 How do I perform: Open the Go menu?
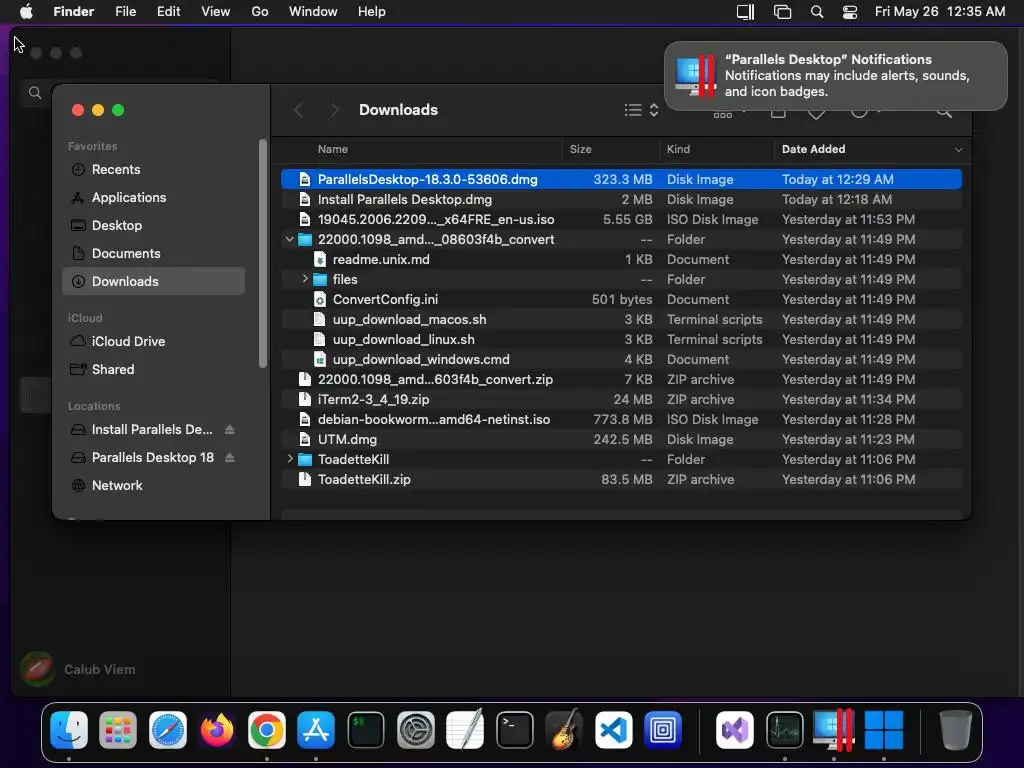coord(260,12)
